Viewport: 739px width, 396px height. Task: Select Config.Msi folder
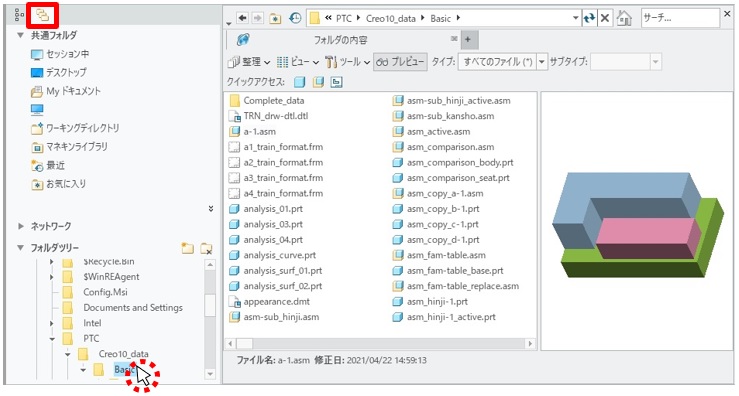(x=106, y=292)
